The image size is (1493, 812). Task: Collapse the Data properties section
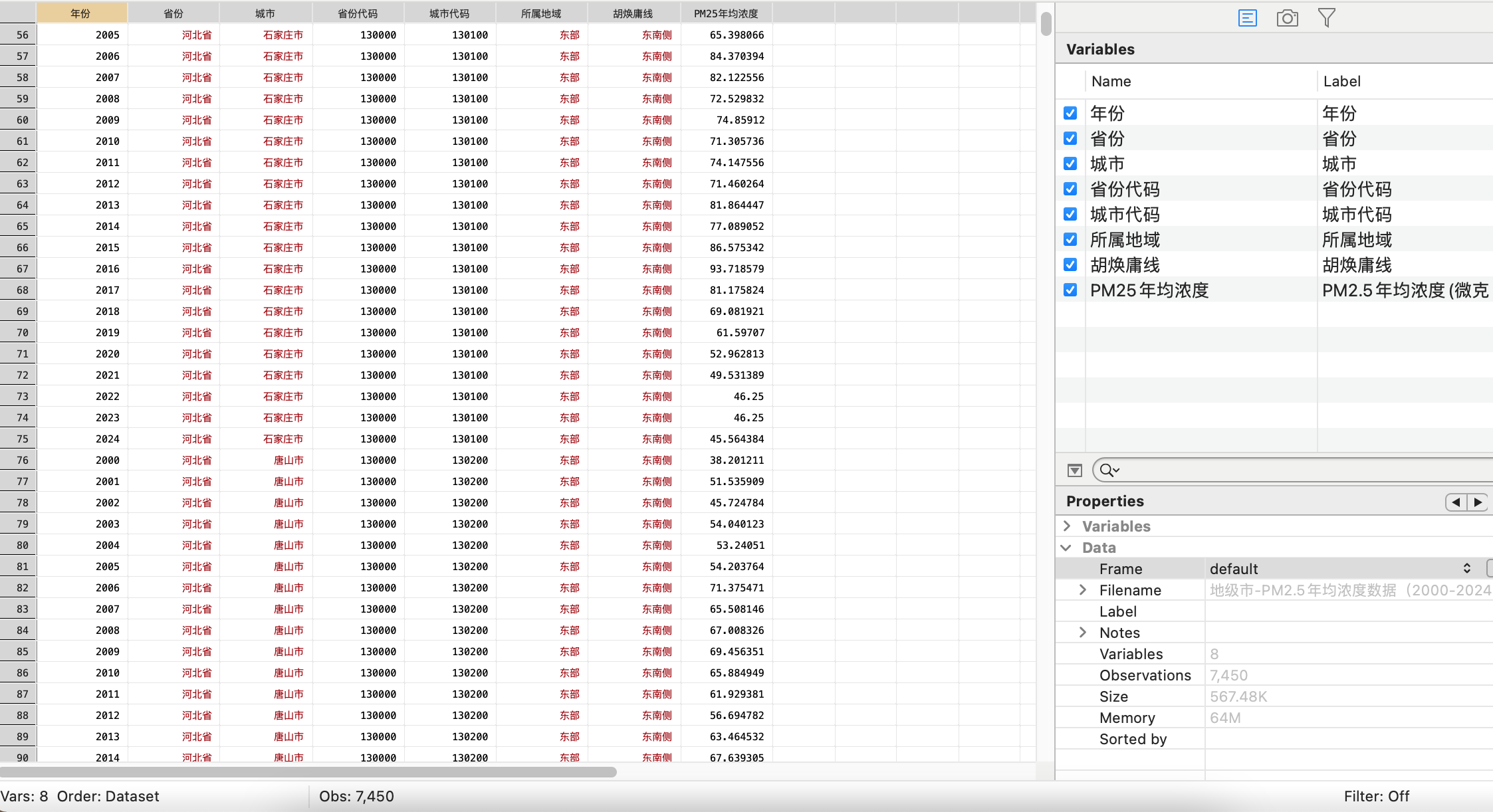click(x=1067, y=548)
